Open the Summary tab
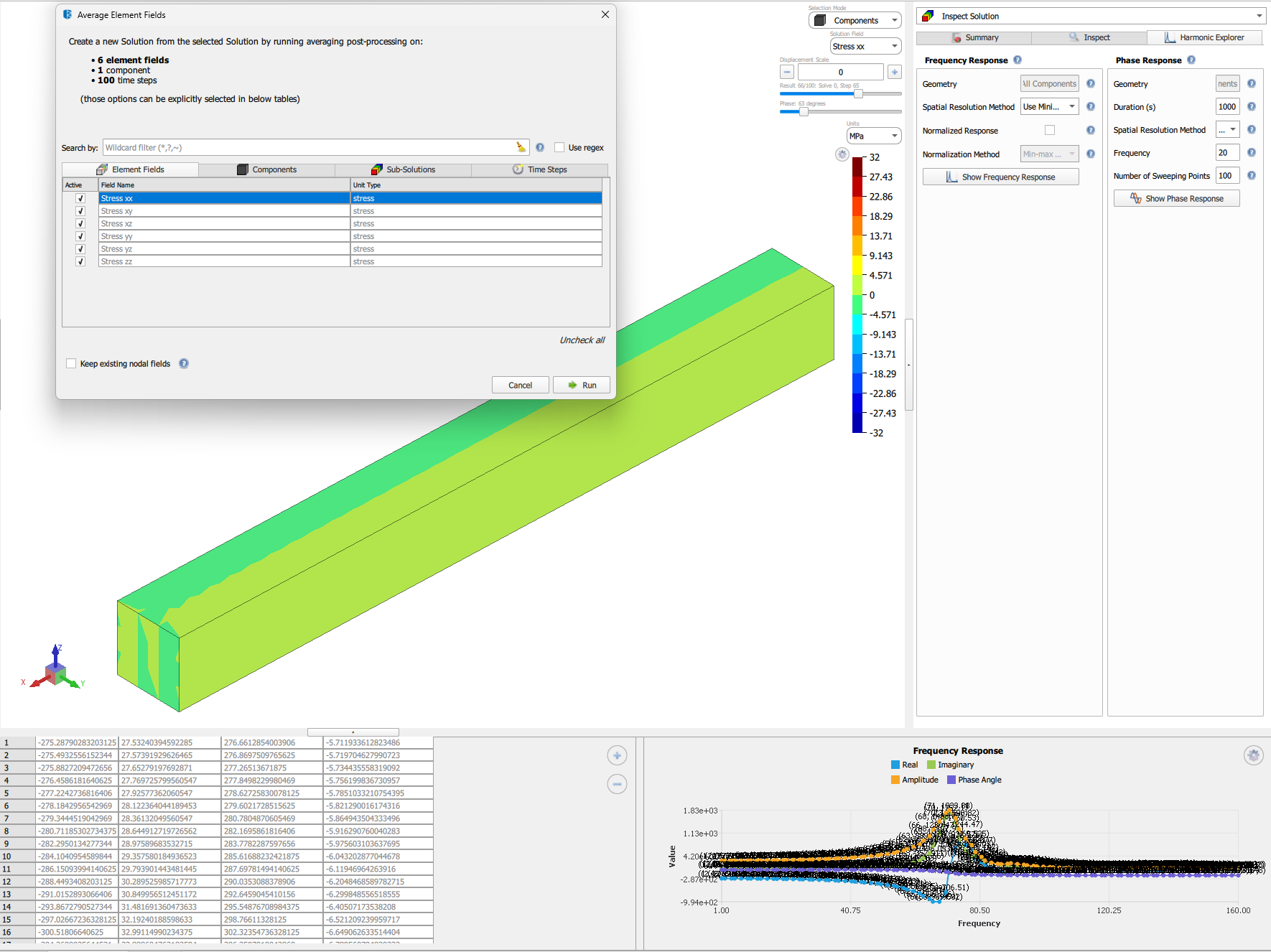The image size is (1271, 952). [974, 37]
